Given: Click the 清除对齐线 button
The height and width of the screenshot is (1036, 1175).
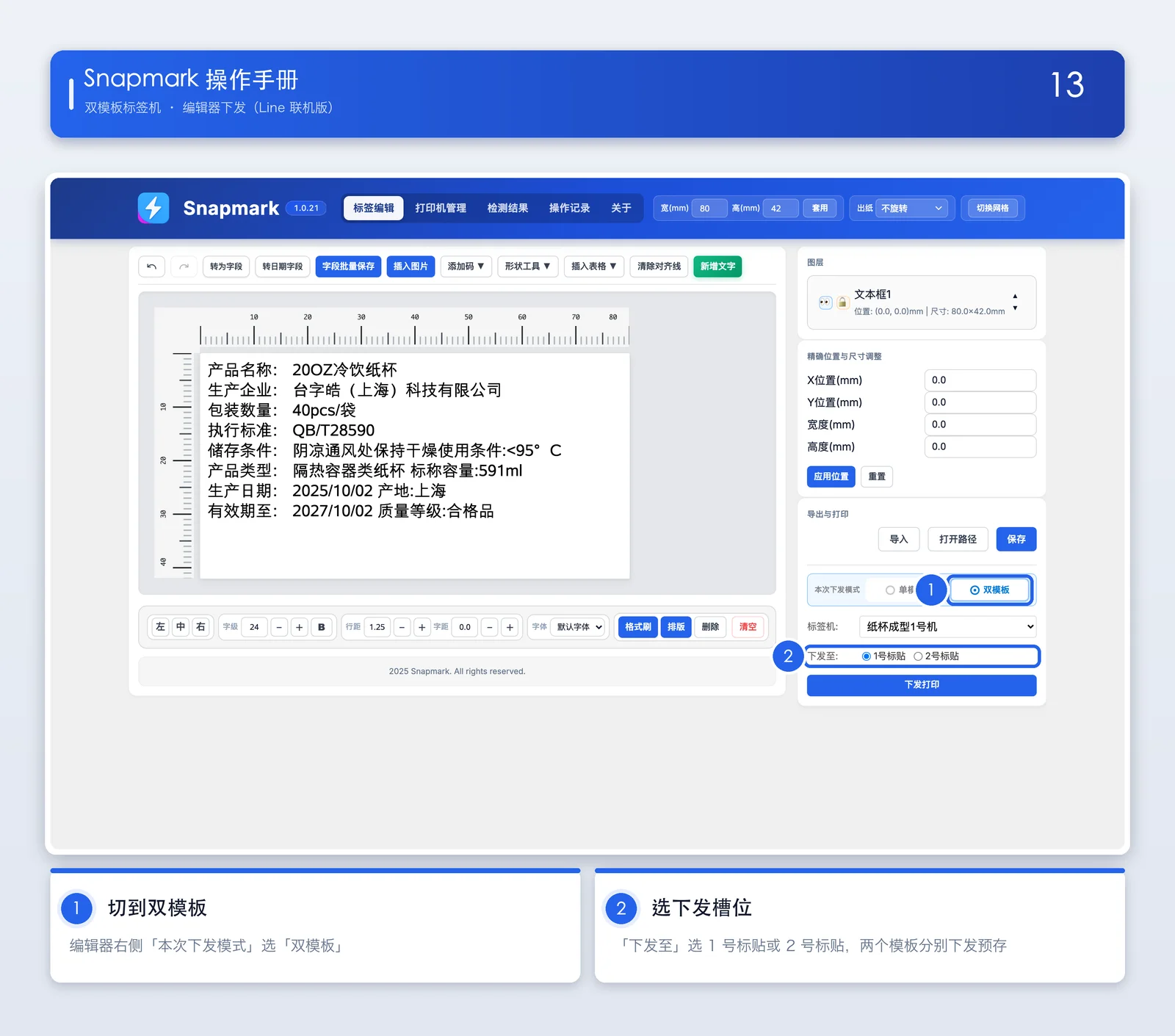Looking at the screenshot, I should [x=659, y=267].
